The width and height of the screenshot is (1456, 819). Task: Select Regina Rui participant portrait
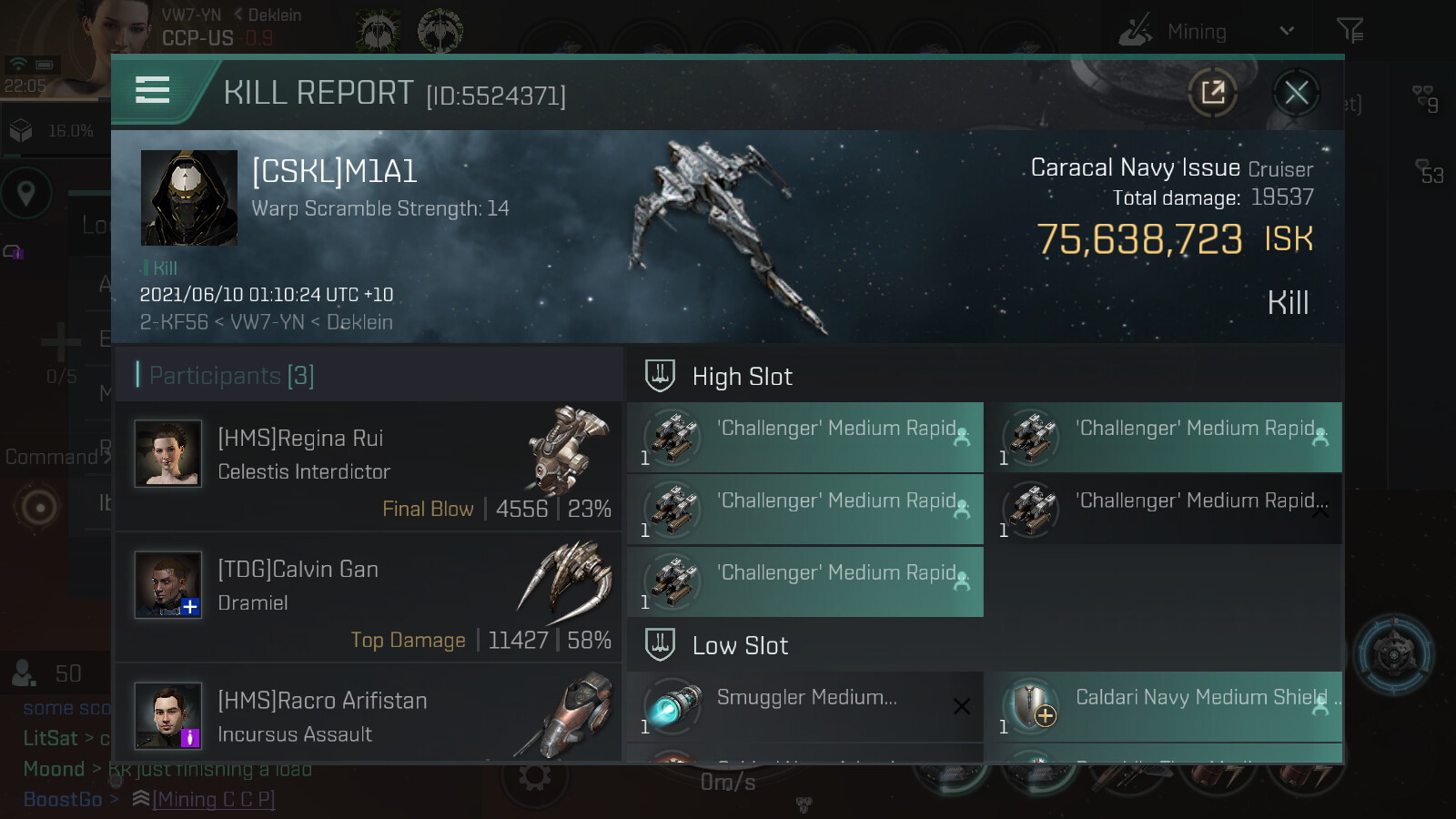(x=168, y=453)
